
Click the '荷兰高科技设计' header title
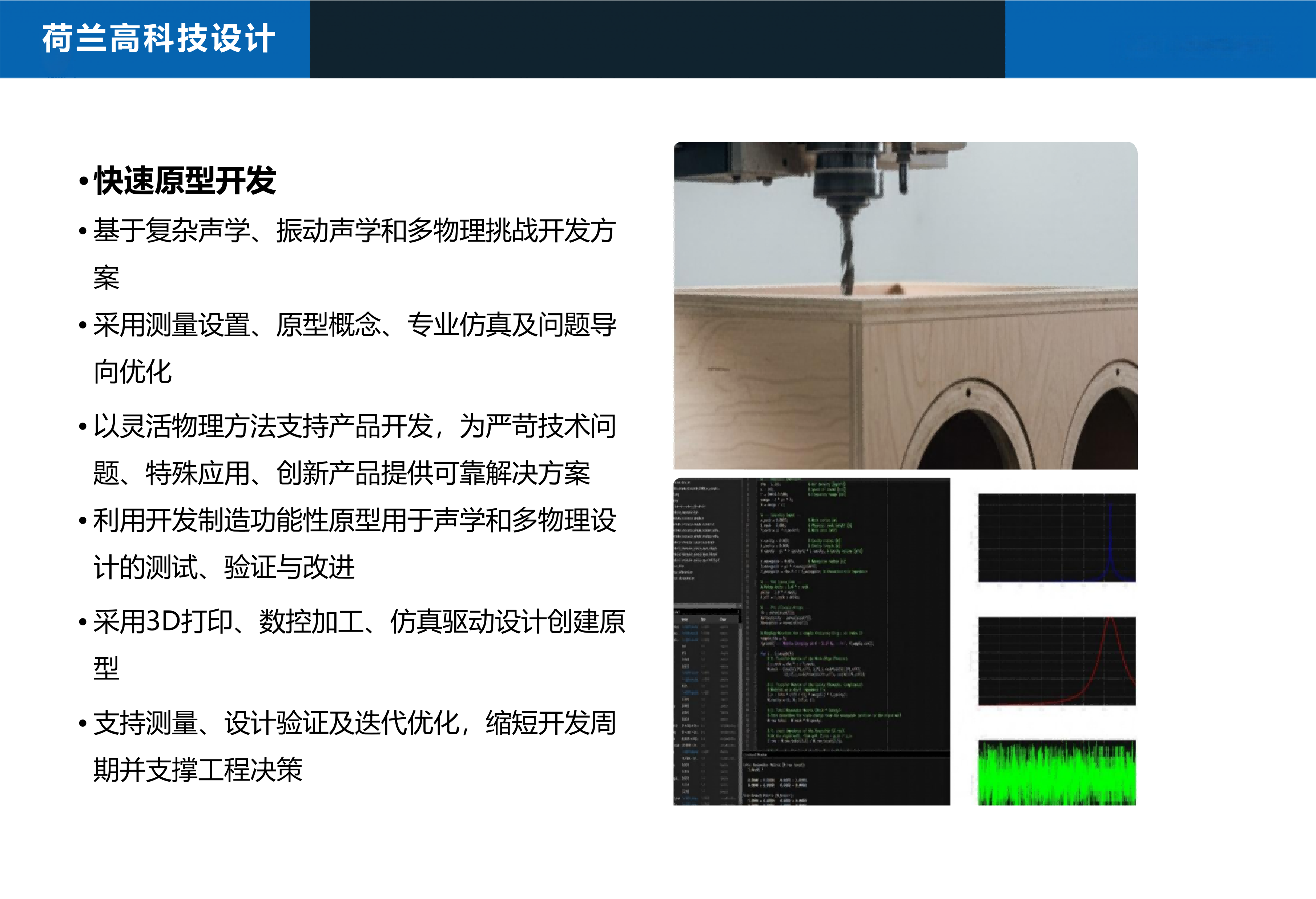(x=158, y=39)
